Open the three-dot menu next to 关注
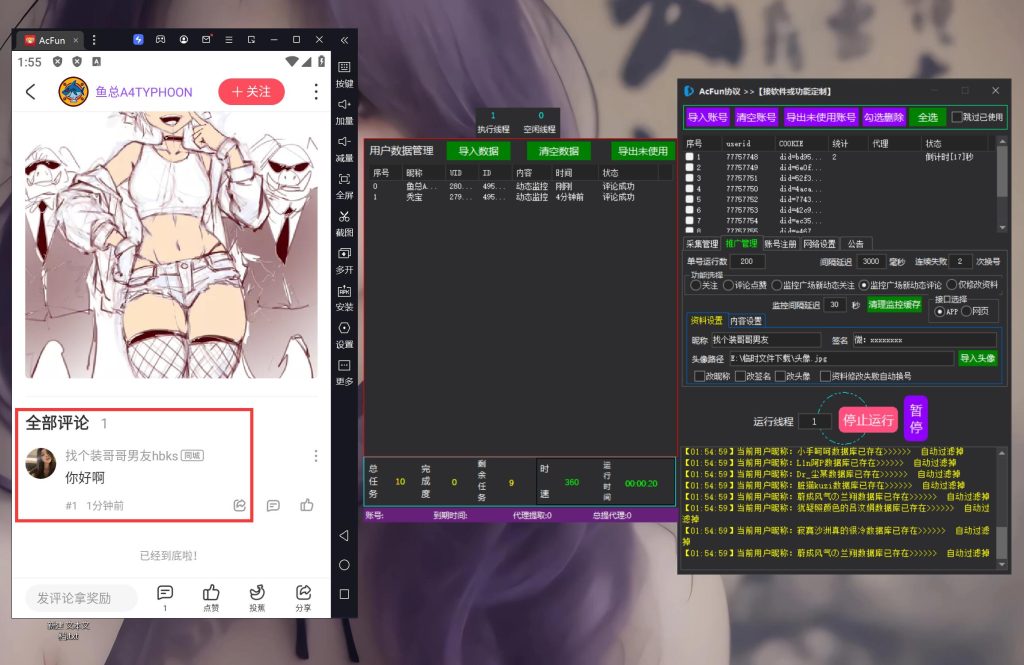This screenshot has height=665, width=1024. point(316,92)
